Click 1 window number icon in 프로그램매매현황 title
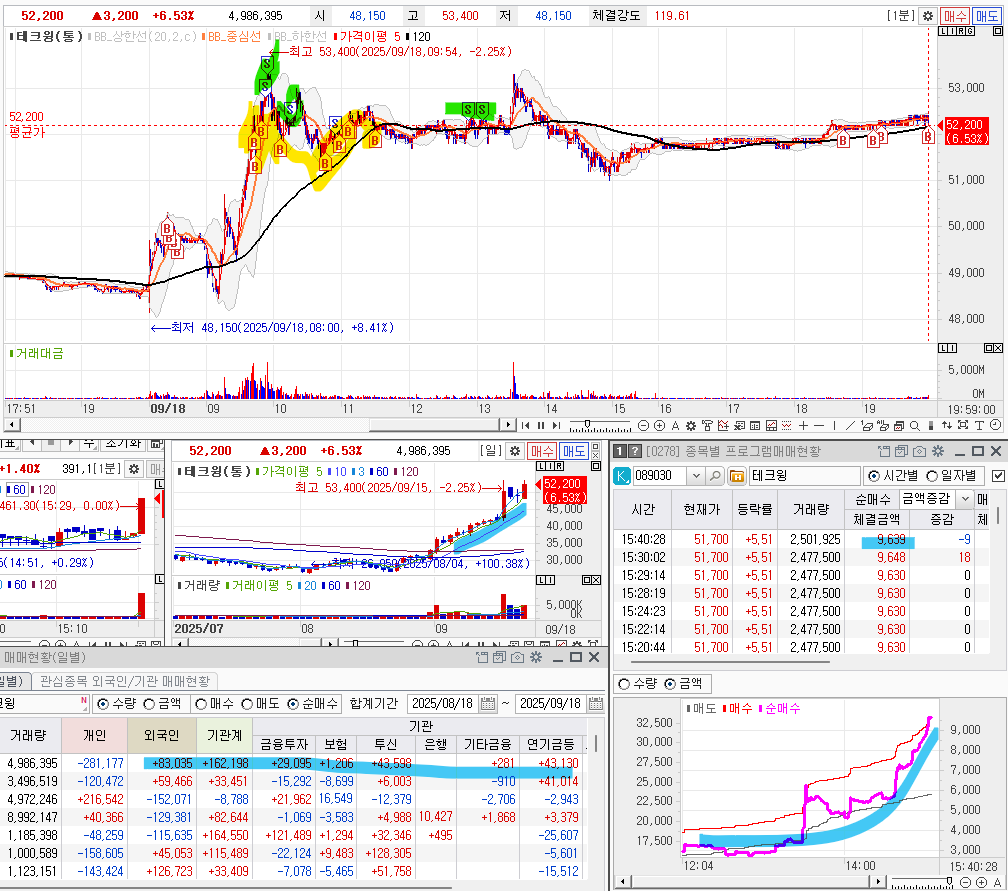Screen dimensions: 1008x891 point(619,451)
